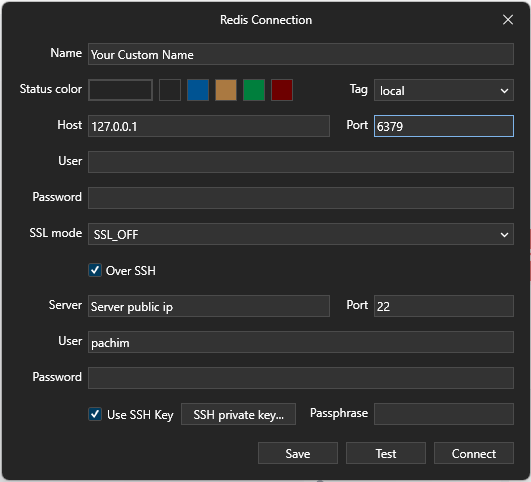The height and width of the screenshot is (482, 531).
Task: Connect to the Redis server
Action: pyautogui.click(x=474, y=453)
